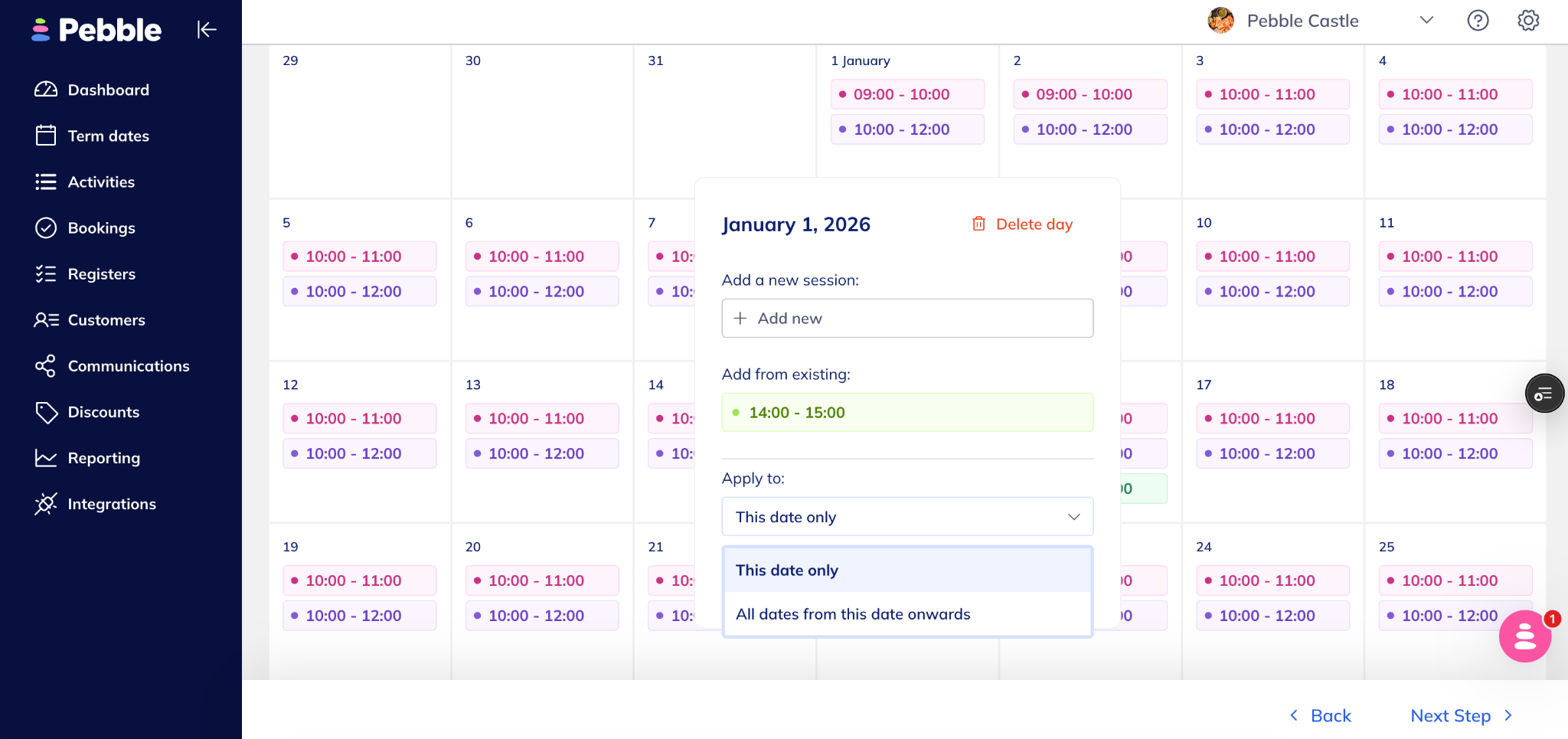Go to Term dates

(108, 136)
